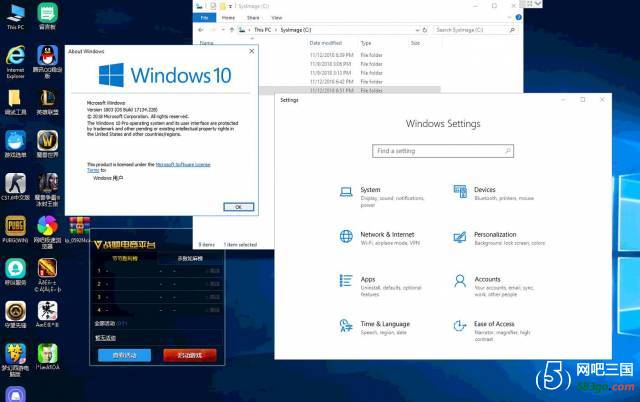Open the FlashSOA desktop icon
640x402 pixels.
47,357
